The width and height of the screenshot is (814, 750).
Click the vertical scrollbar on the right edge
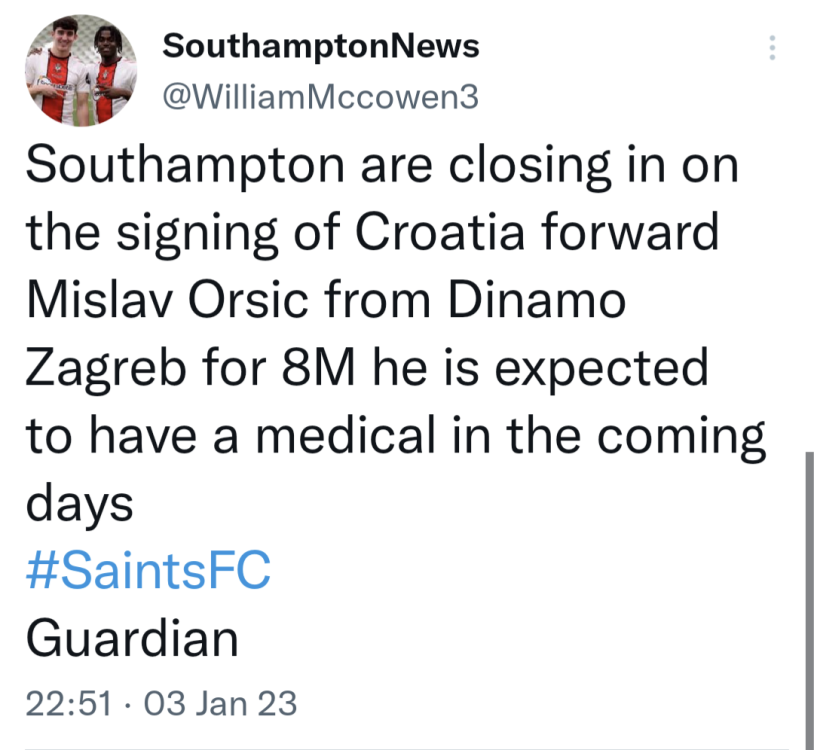tap(806, 600)
